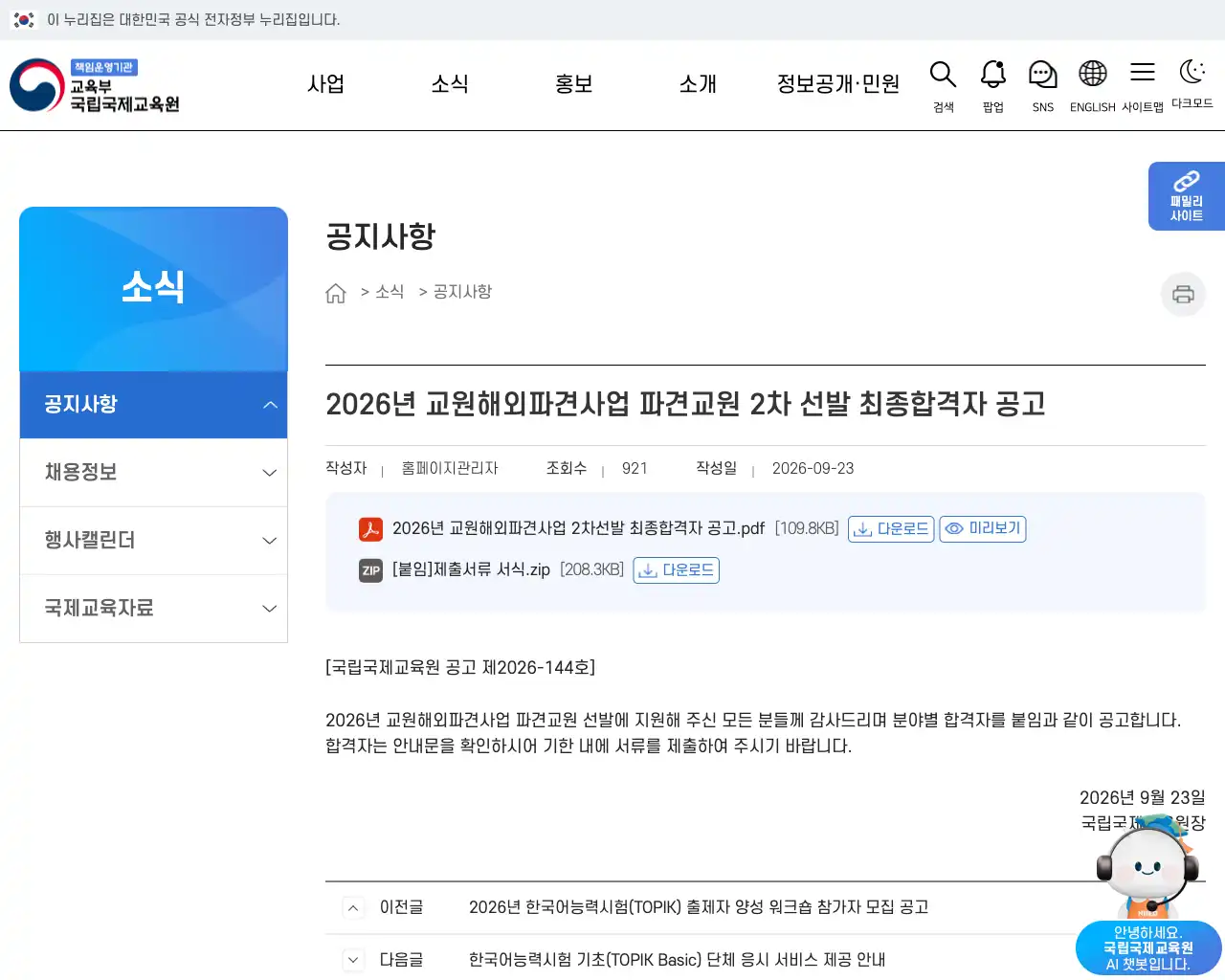Expand the 국제교육자료 sidebar chevron
The height and width of the screenshot is (980, 1225).
tap(270, 609)
